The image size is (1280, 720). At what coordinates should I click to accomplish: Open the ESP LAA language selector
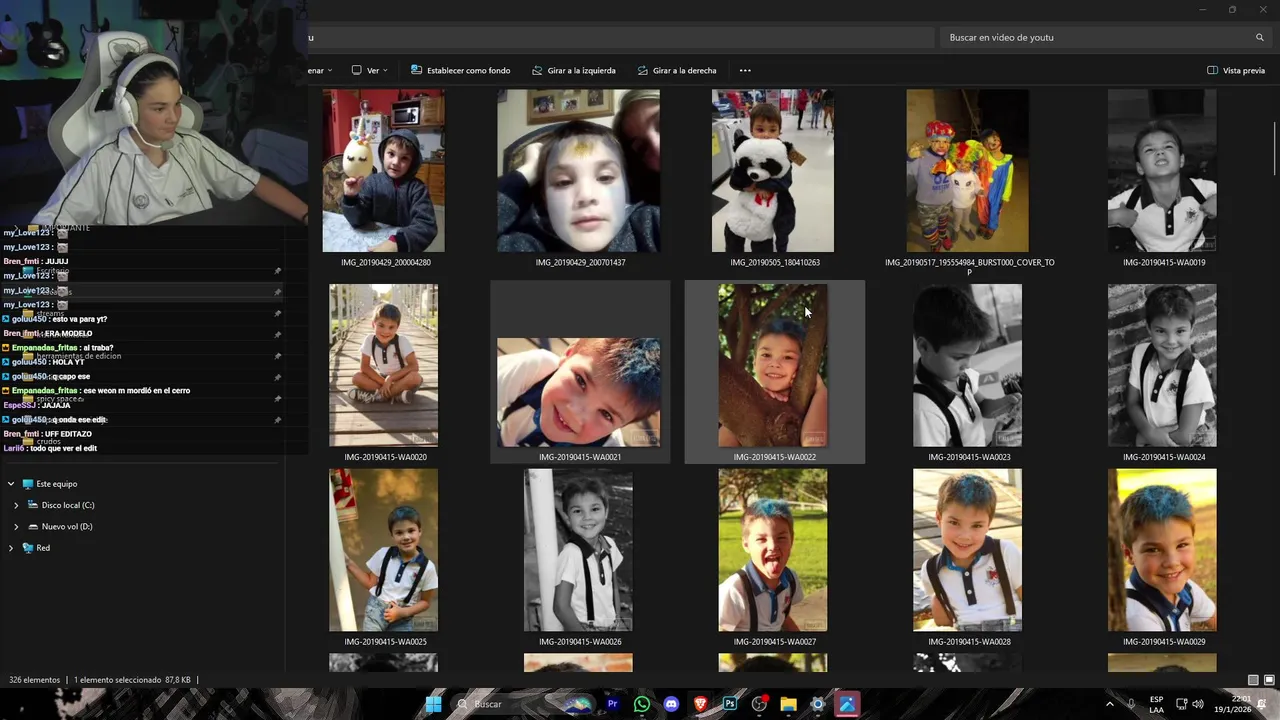pyautogui.click(x=1156, y=704)
